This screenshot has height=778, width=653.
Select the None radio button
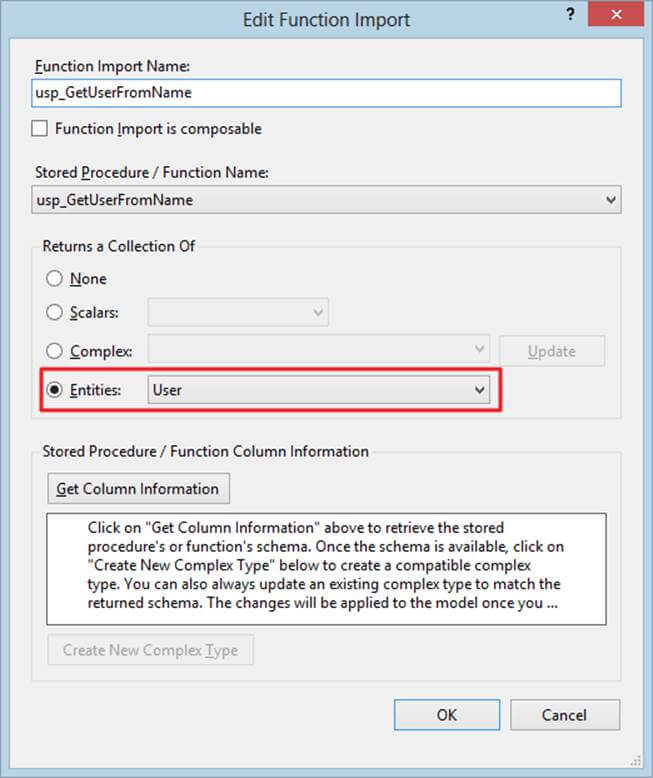coord(55,279)
